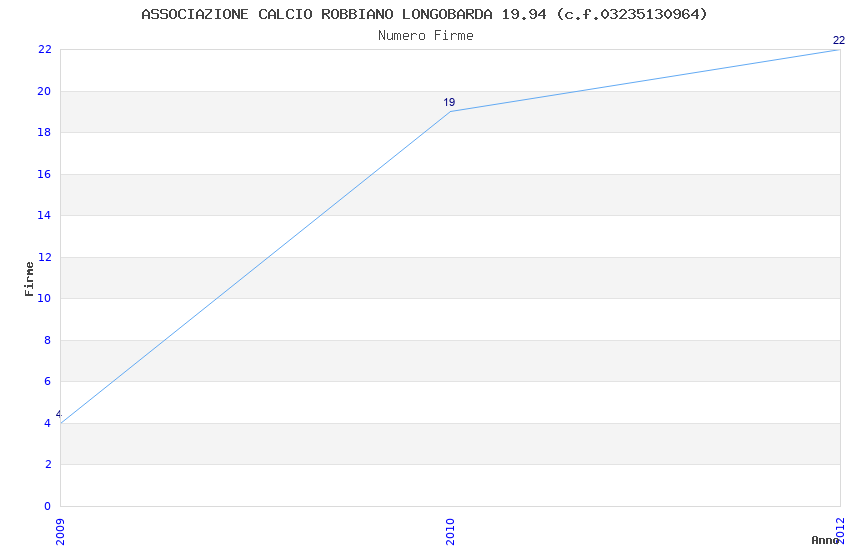Click the data label 22 at the line's end

(x=839, y=40)
